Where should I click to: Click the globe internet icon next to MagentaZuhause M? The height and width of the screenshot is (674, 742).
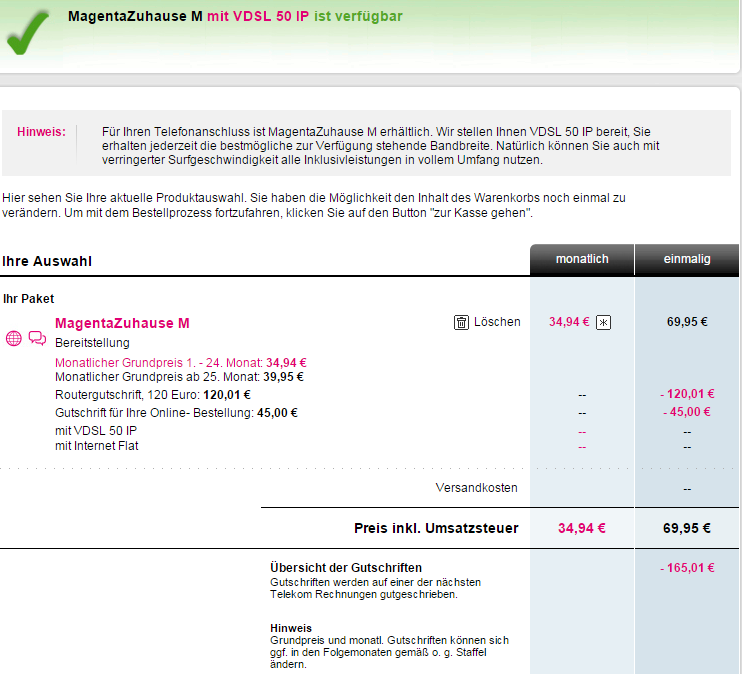click(x=14, y=338)
